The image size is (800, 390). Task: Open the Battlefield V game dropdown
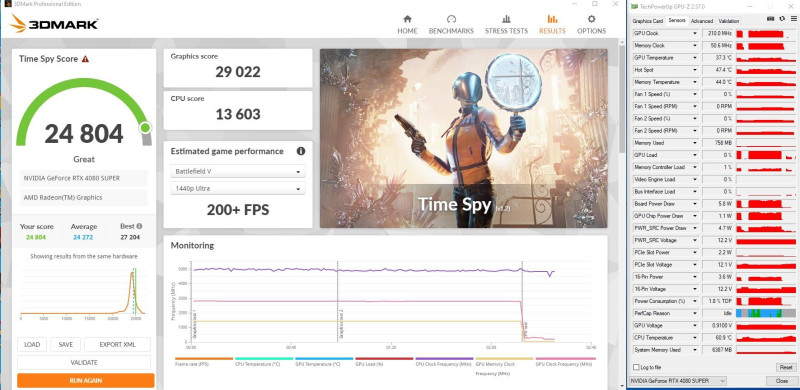[x=238, y=172]
